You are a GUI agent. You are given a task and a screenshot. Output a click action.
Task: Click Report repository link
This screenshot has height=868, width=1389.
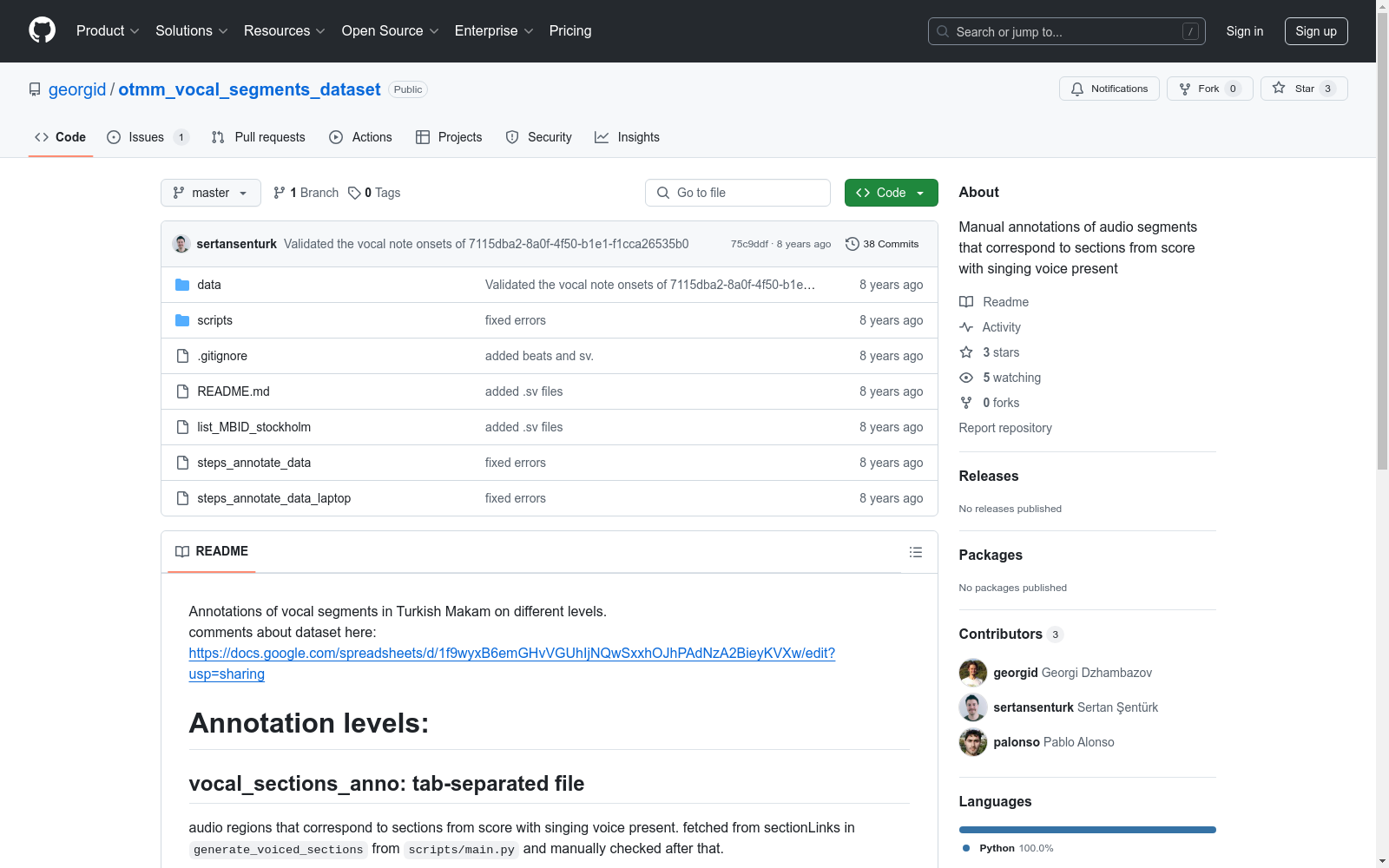1005,428
